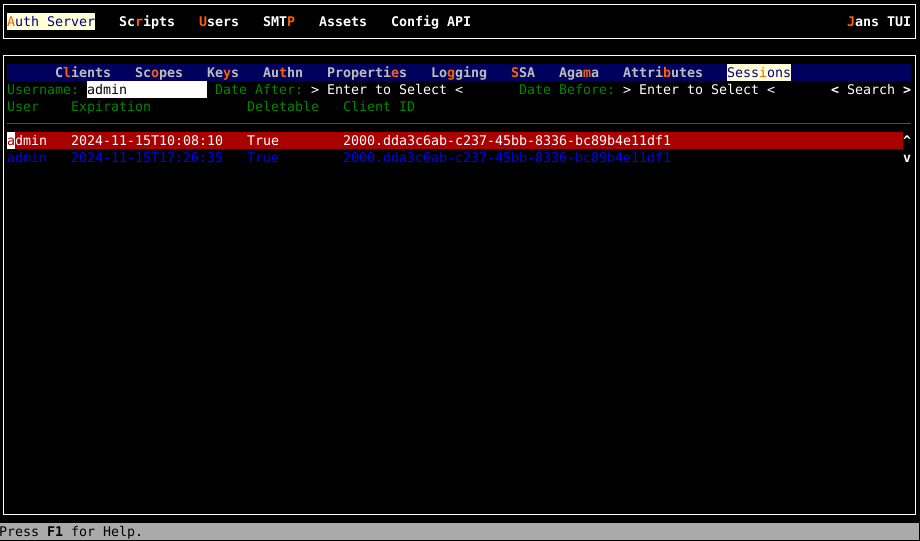Open the Keys sub-tab
This screenshot has height=541, width=920.
point(222,72)
